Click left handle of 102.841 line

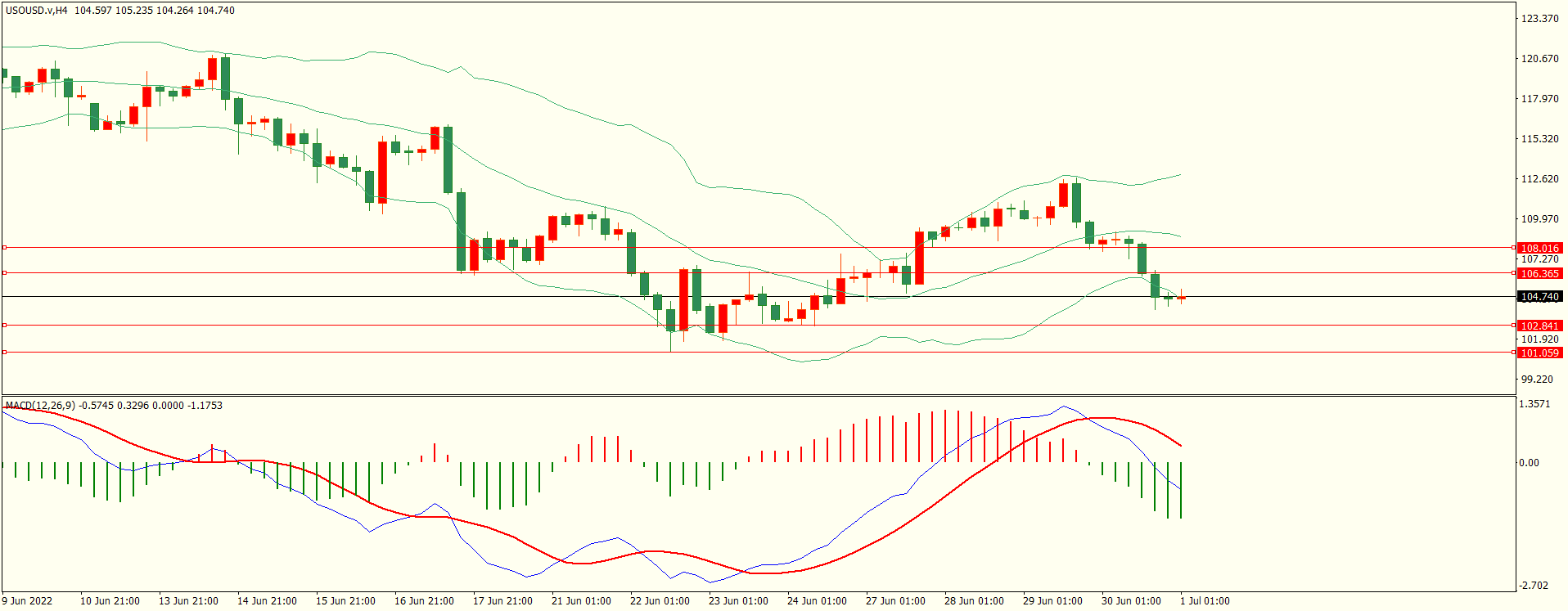[x=4, y=325]
